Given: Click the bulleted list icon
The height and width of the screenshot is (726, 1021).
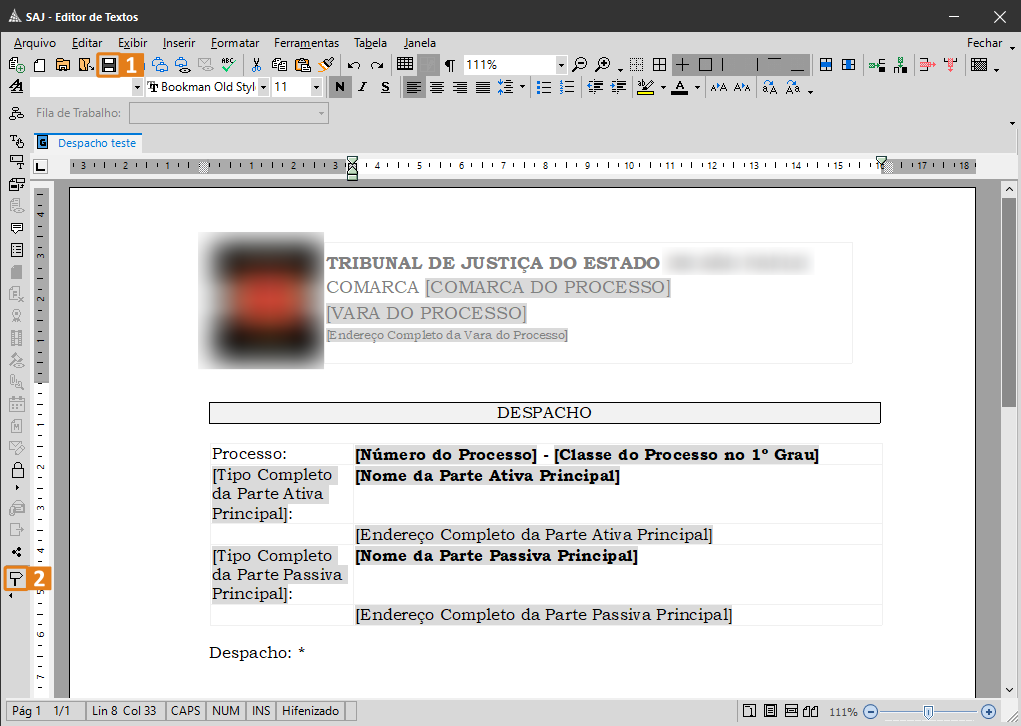Looking at the screenshot, I should 544,88.
